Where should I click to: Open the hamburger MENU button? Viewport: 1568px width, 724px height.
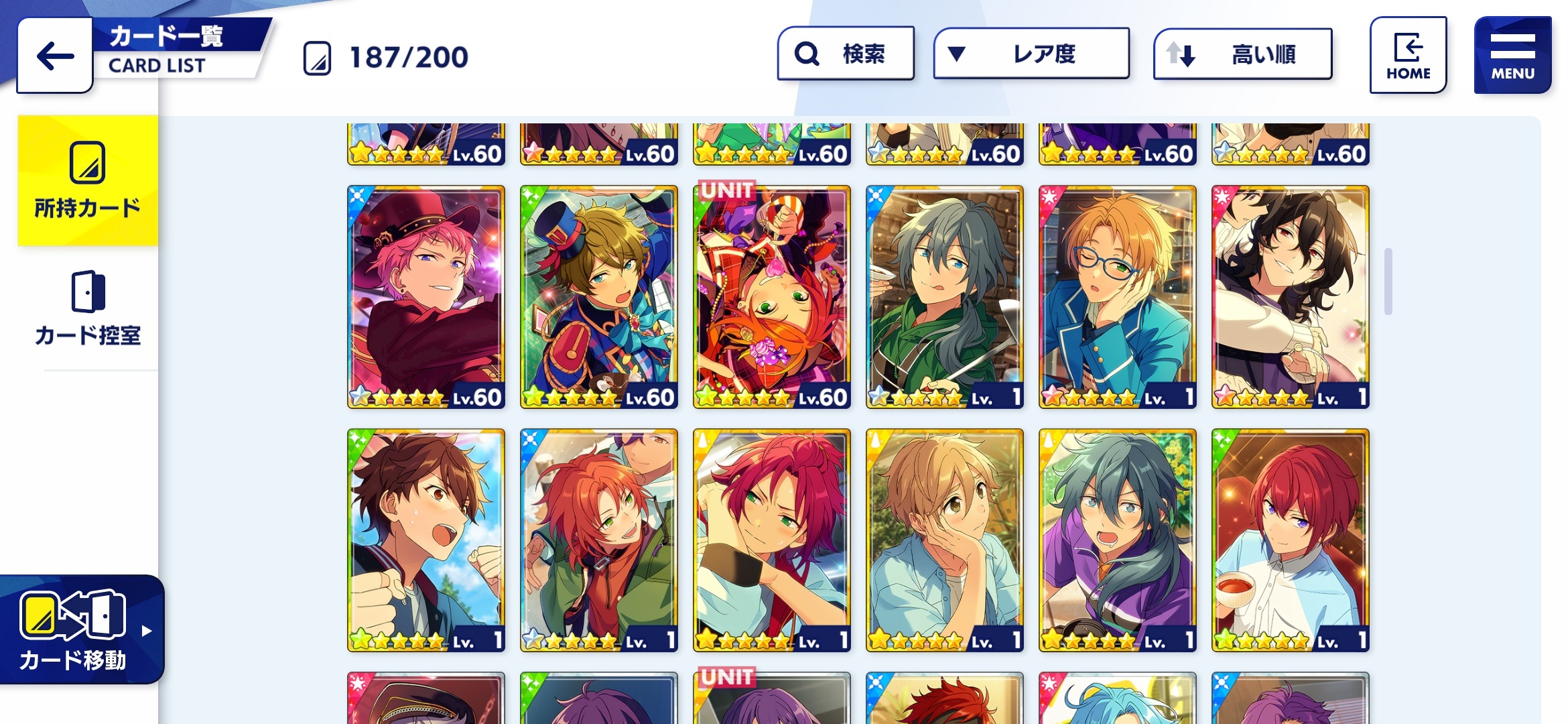[1512, 55]
